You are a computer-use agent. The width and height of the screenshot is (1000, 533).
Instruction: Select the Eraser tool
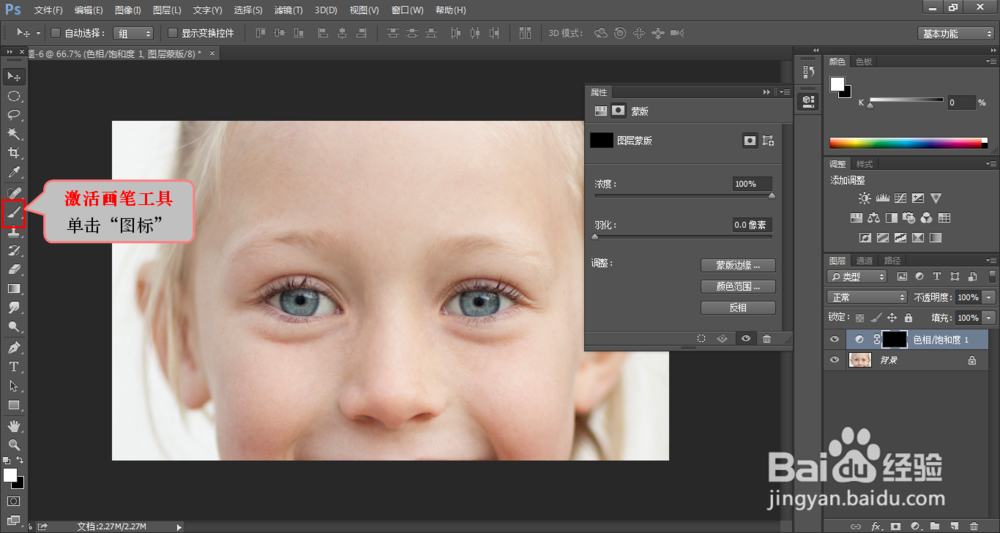point(13,270)
